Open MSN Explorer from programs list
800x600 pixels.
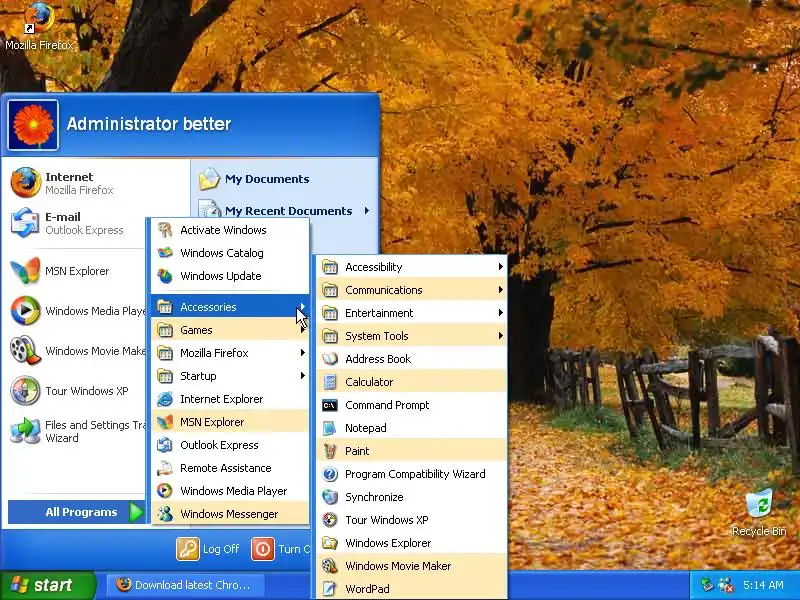(230, 422)
